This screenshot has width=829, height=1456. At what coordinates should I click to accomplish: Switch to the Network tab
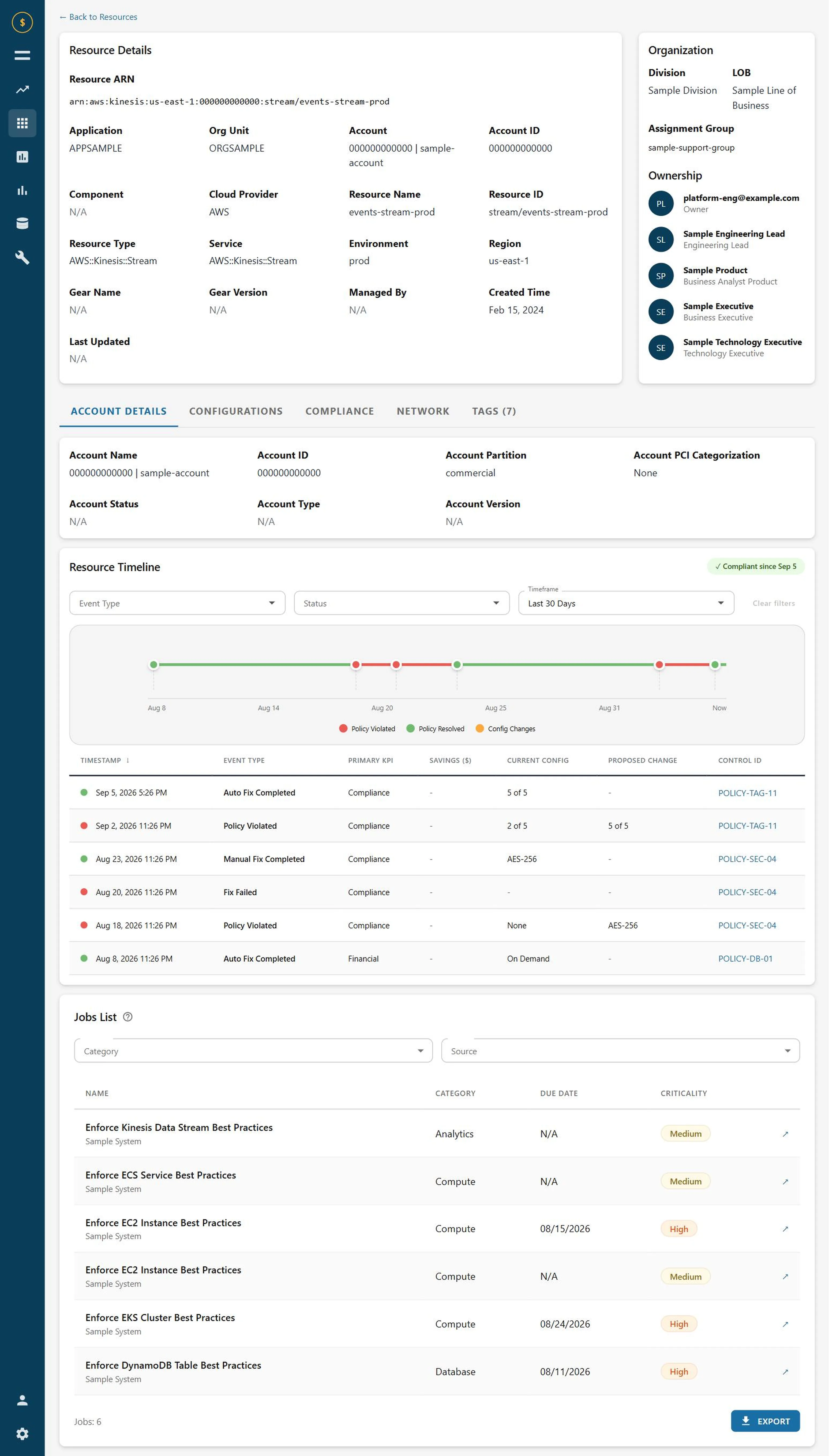(x=423, y=411)
